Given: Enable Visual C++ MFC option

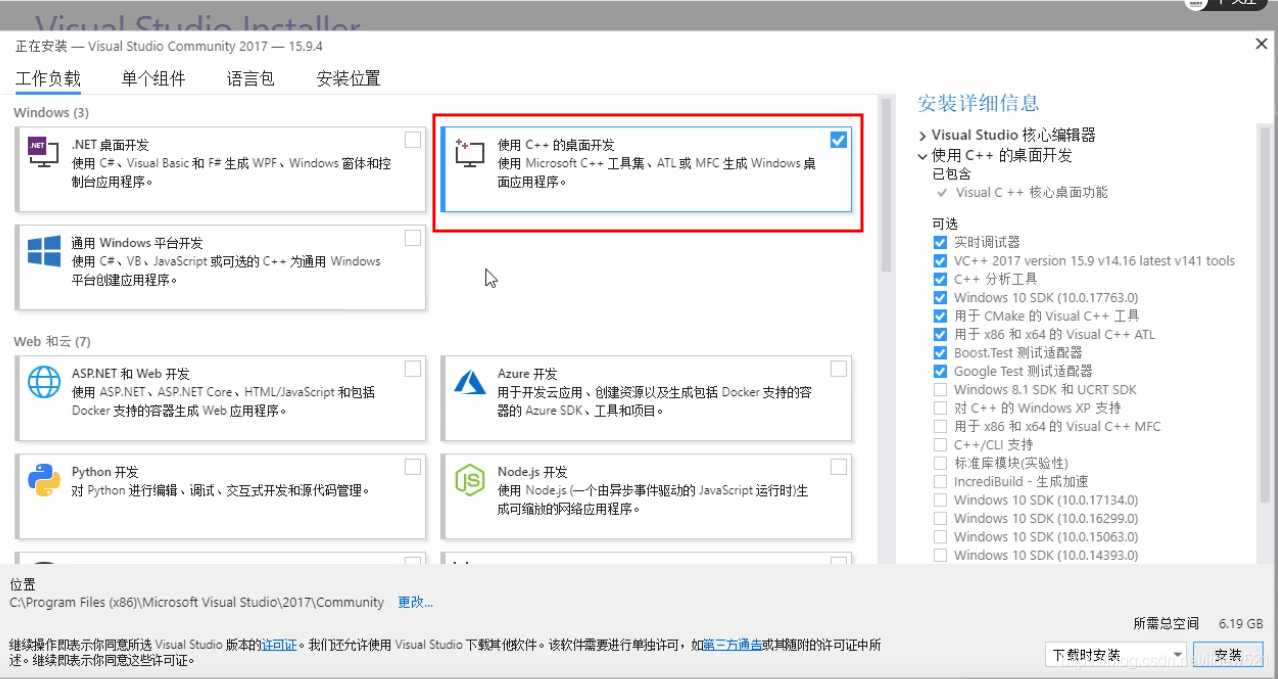Looking at the screenshot, I should [940, 426].
